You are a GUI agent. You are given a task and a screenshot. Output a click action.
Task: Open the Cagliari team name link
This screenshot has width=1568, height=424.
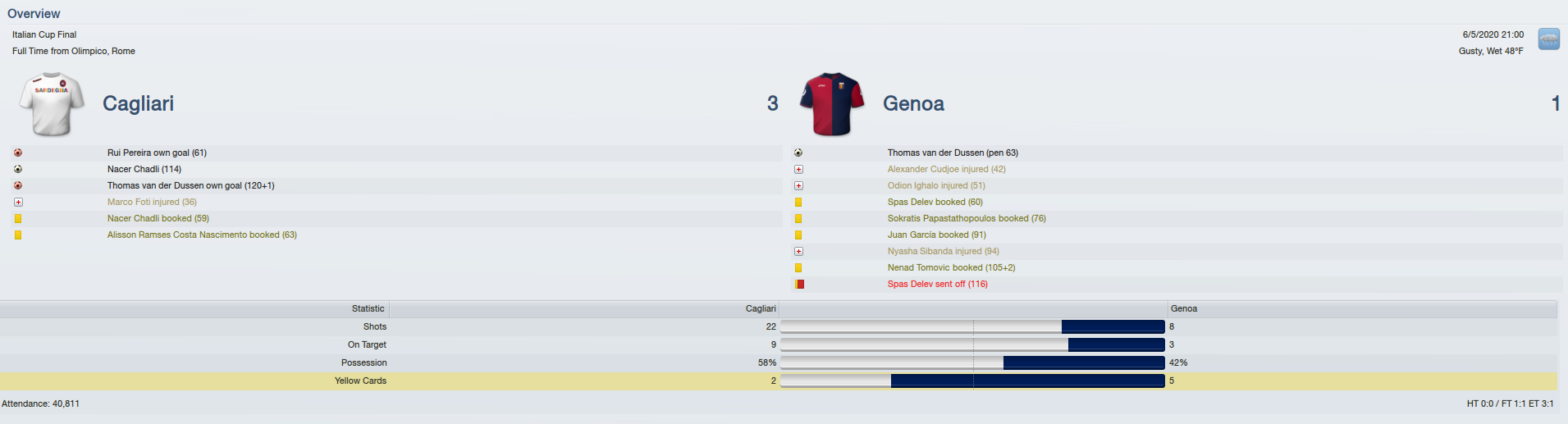138,103
